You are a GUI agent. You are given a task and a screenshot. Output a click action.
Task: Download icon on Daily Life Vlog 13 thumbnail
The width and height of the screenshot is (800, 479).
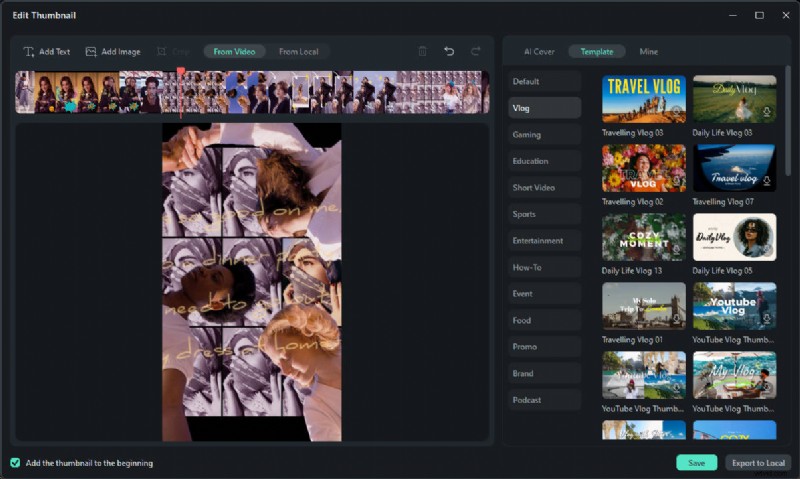pos(676,249)
